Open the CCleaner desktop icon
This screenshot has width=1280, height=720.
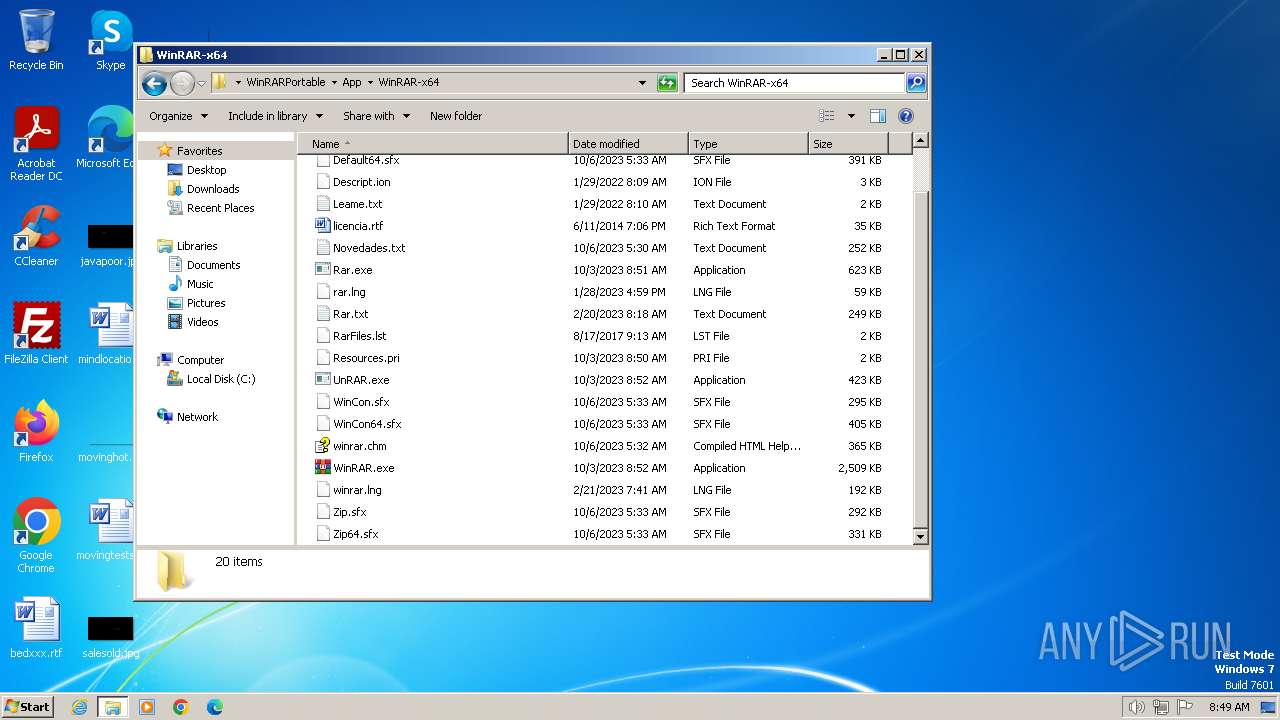(x=36, y=236)
